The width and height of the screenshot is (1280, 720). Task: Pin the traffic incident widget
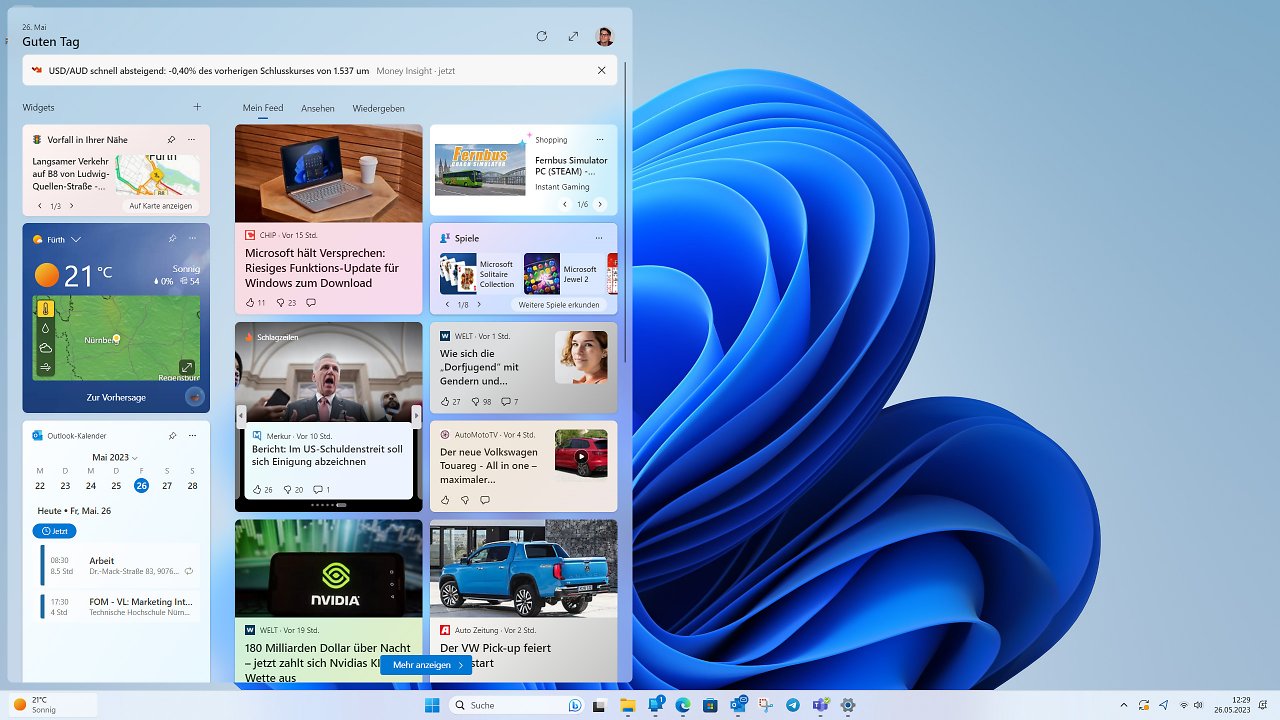pos(171,140)
